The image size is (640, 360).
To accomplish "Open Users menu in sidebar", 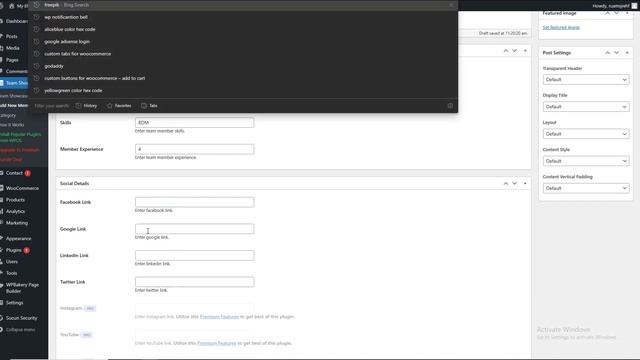I will click(12, 262).
